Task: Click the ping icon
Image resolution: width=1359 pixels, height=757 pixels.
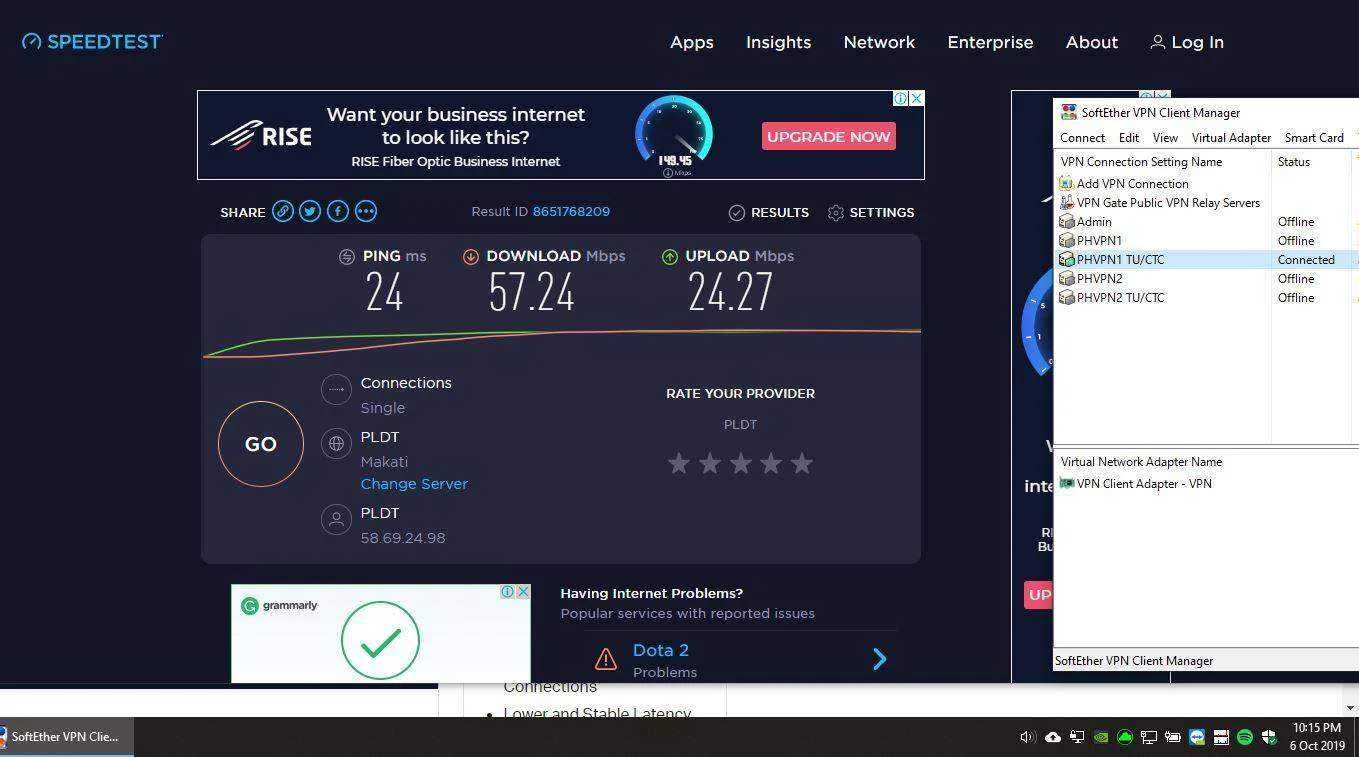Action: [x=347, y=256]
